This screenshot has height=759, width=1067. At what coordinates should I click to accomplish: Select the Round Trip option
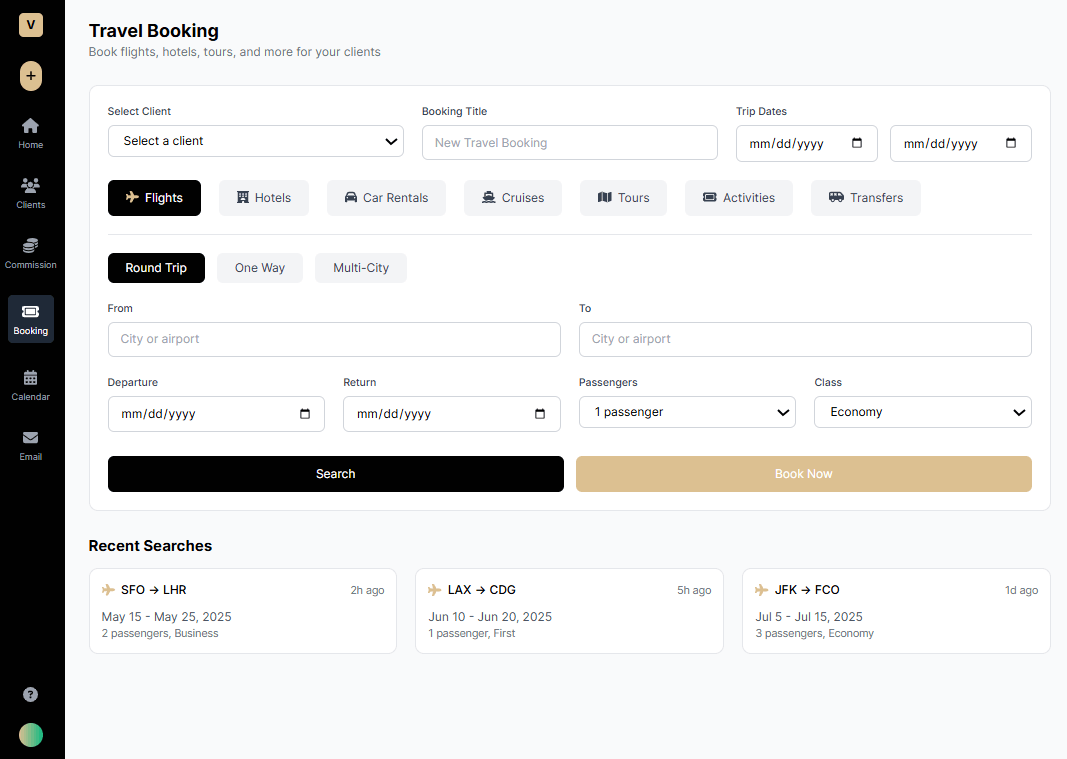click(156, 268)
